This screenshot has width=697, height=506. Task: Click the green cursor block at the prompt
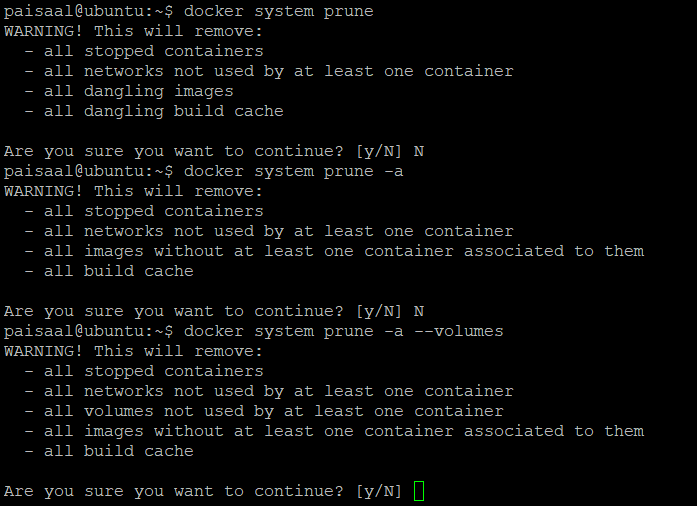[x=419, y=491]
